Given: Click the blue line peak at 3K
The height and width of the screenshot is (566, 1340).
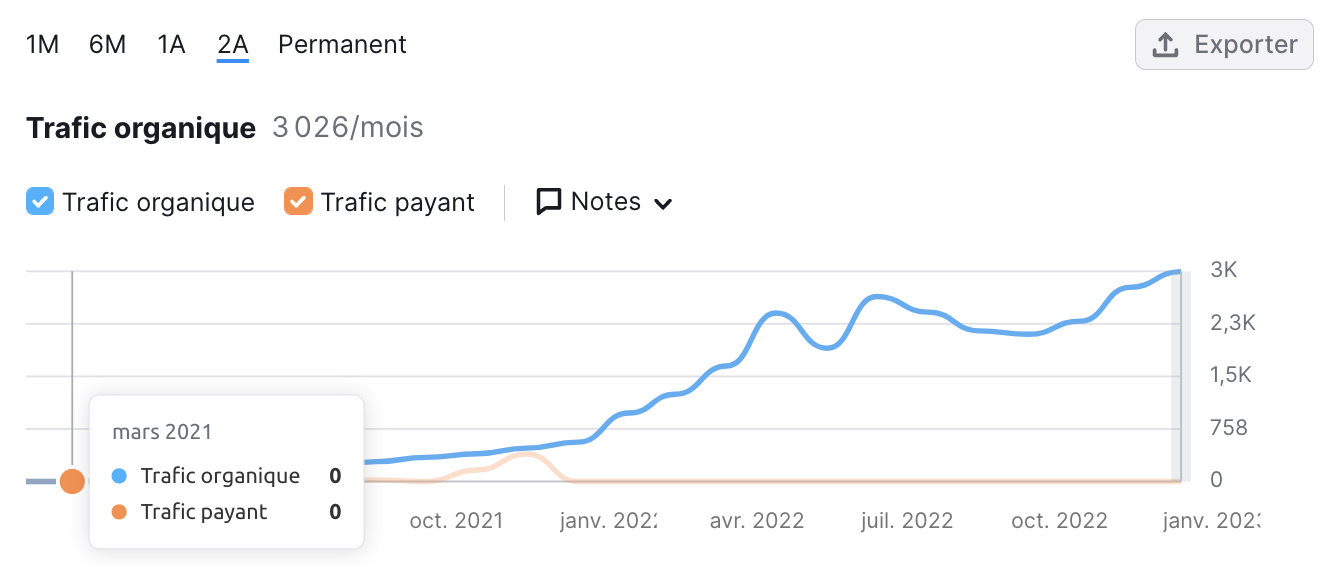Looking at the screenshot, I should click(x=1177, y=272).
